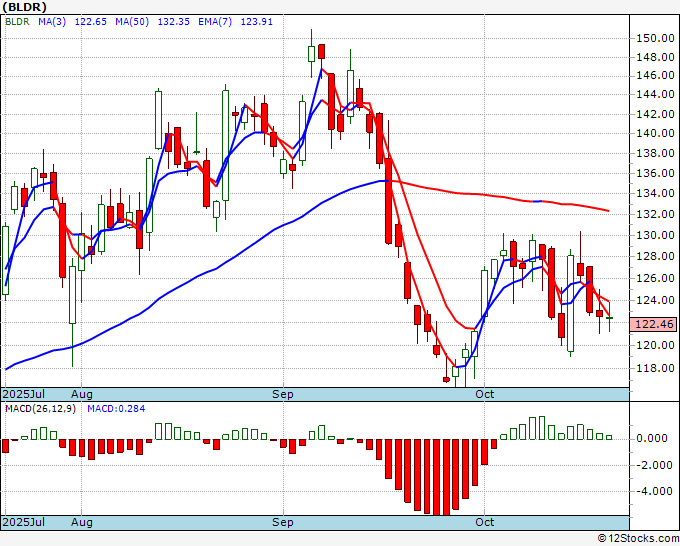The image size is (680, 546).
Task: Click the 2025Jul label on price chart axis
Action: point(23,394)
